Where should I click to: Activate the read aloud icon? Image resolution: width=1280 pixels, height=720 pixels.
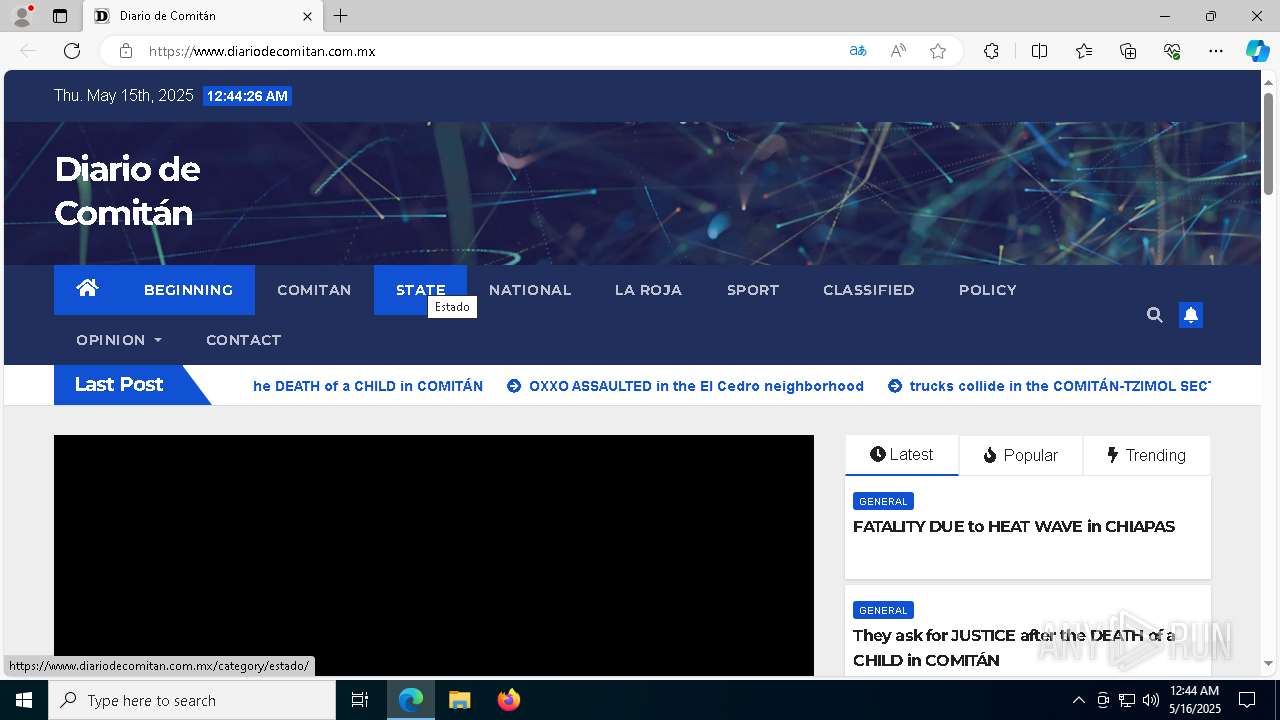[x=898, y=51]
